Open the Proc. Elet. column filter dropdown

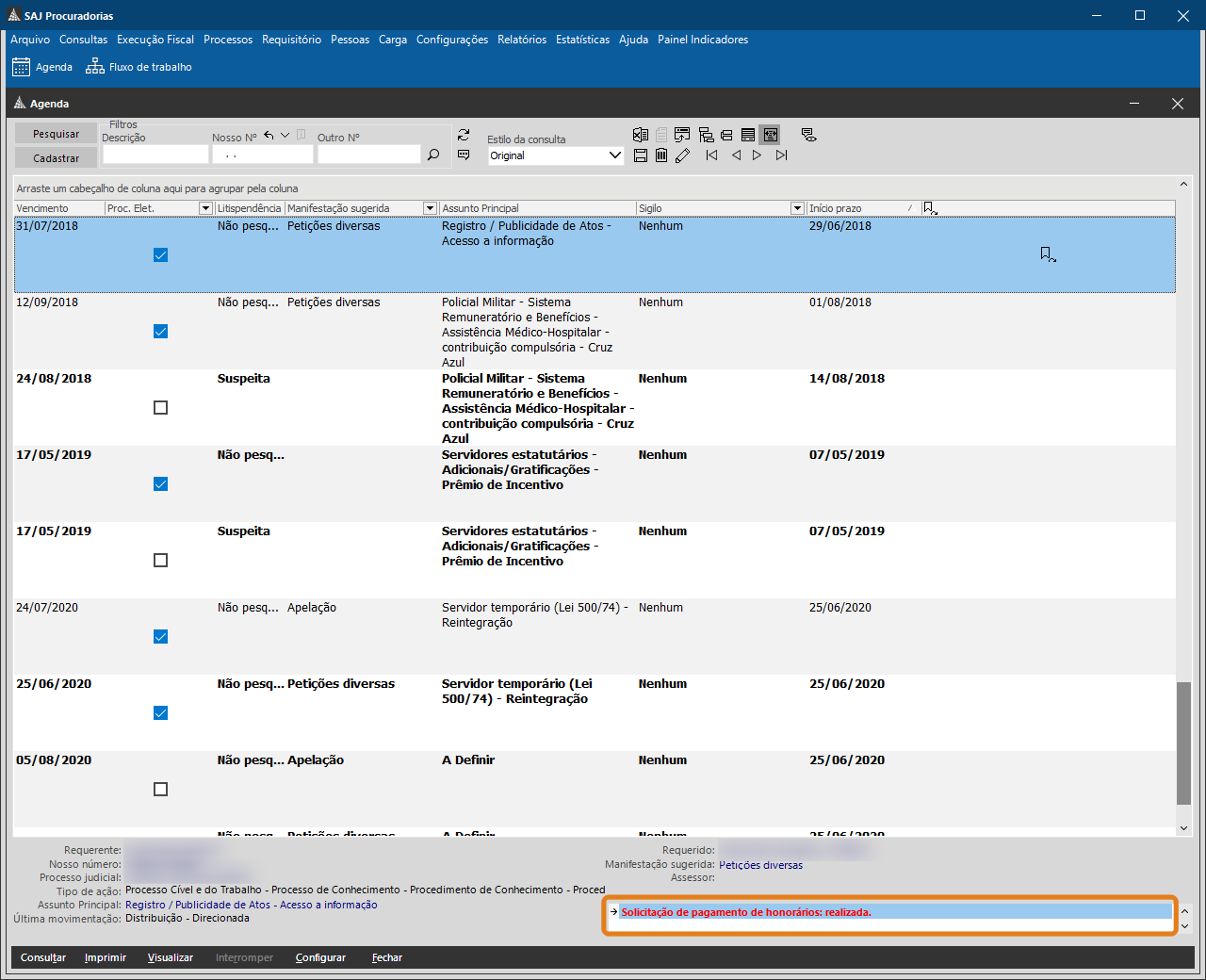[205, 208]
